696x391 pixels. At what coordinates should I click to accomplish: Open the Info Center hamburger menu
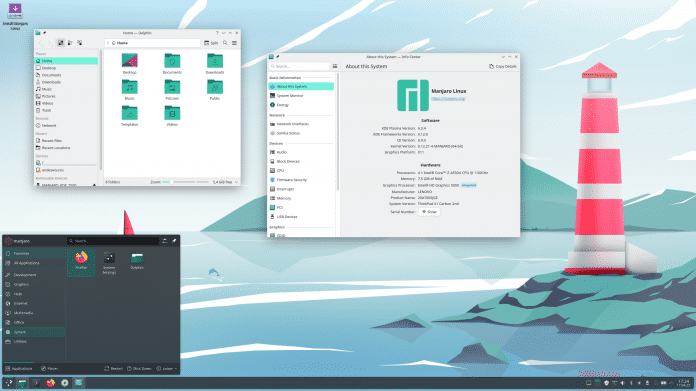pos(335,66)
